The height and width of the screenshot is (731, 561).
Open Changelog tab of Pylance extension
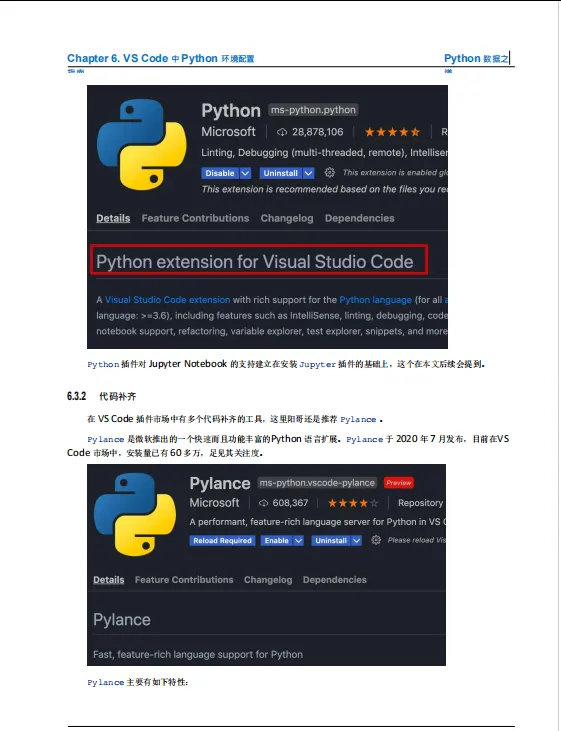coord(268,579)
